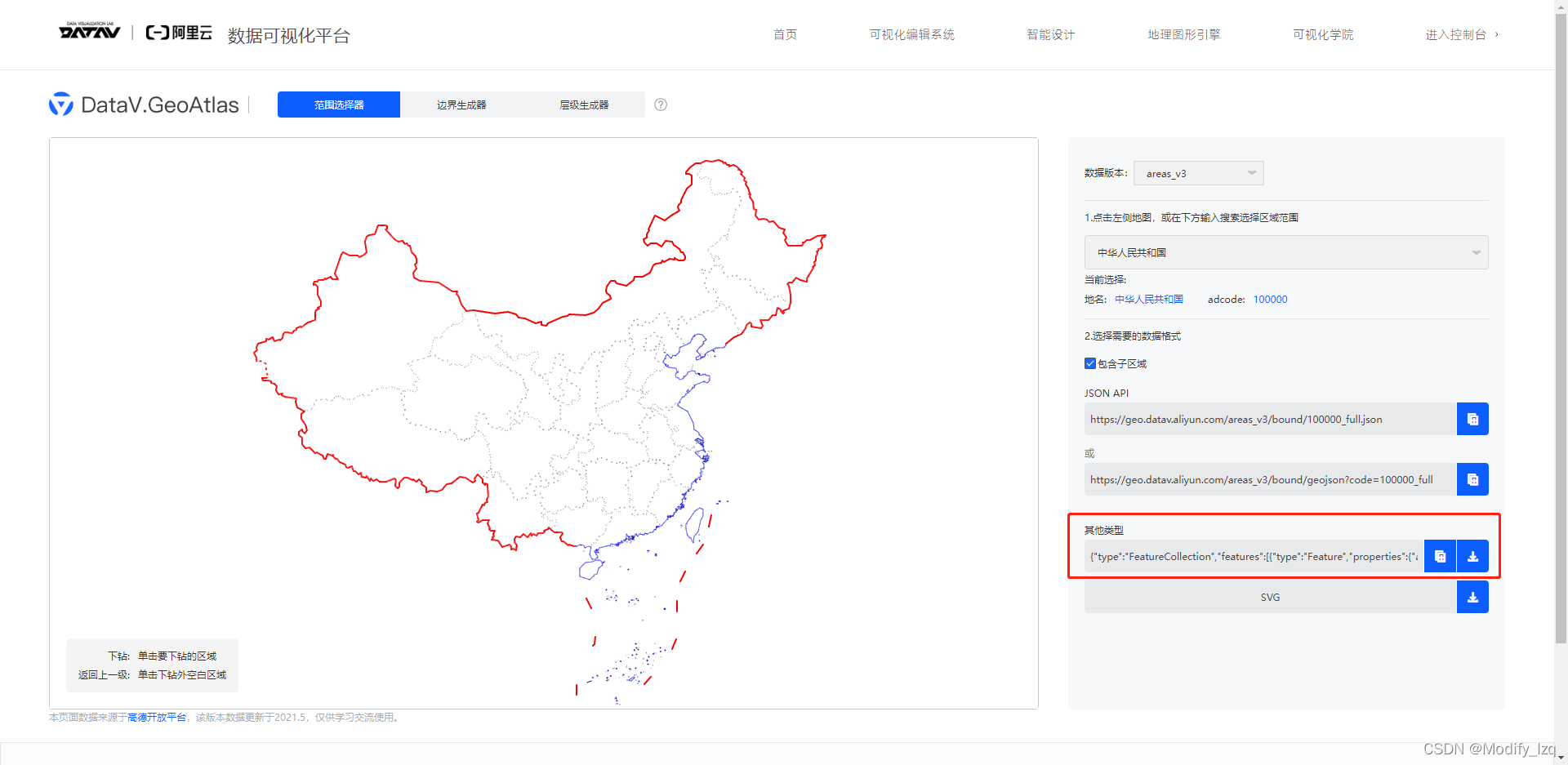Copy the JSON API URL
The width and height of the screenshot is (1568, 765).
(1472, 419)
